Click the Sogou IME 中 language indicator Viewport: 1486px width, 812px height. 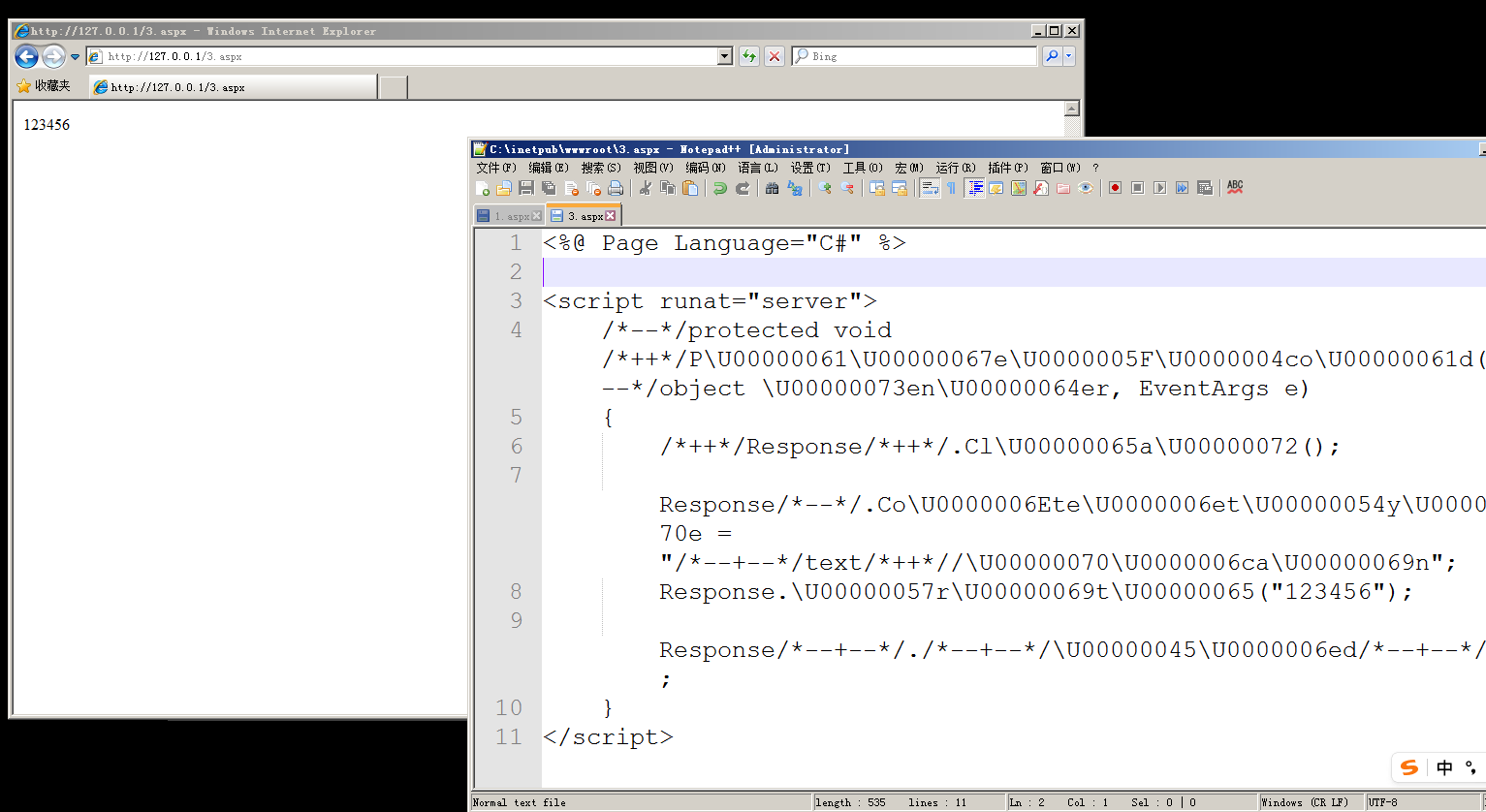[1444, 767]
